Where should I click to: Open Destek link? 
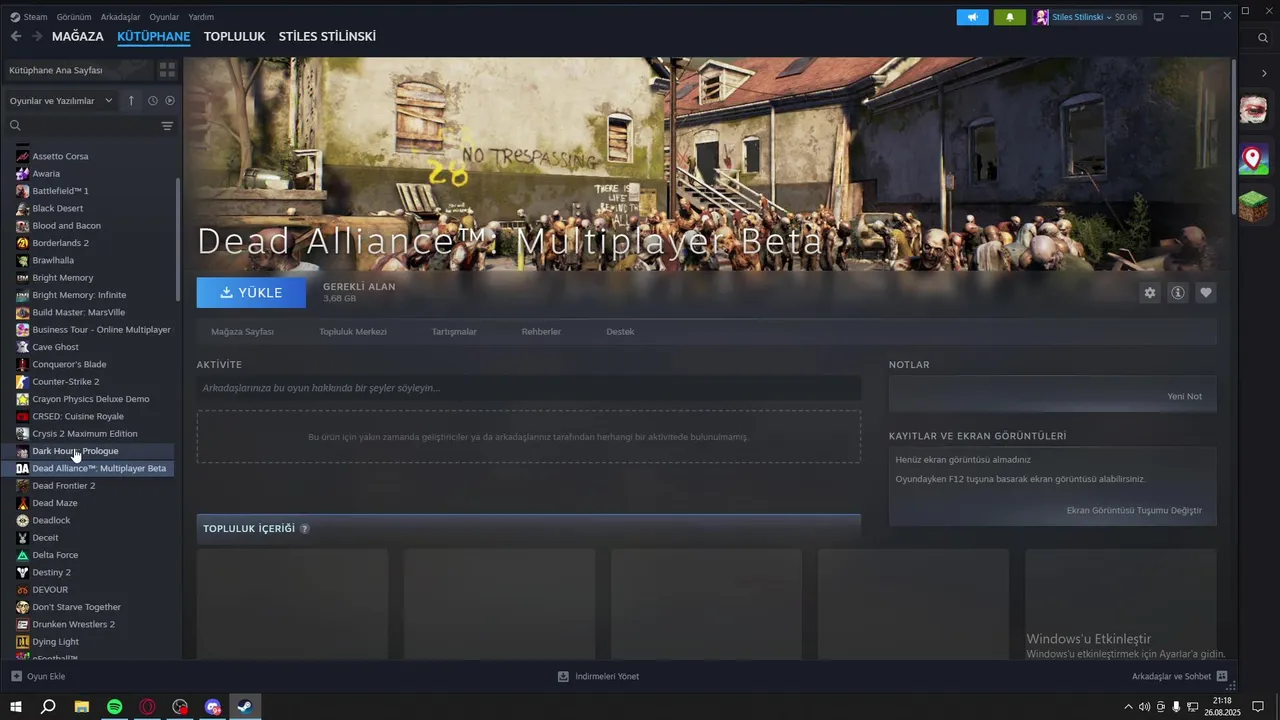(620, 331)
